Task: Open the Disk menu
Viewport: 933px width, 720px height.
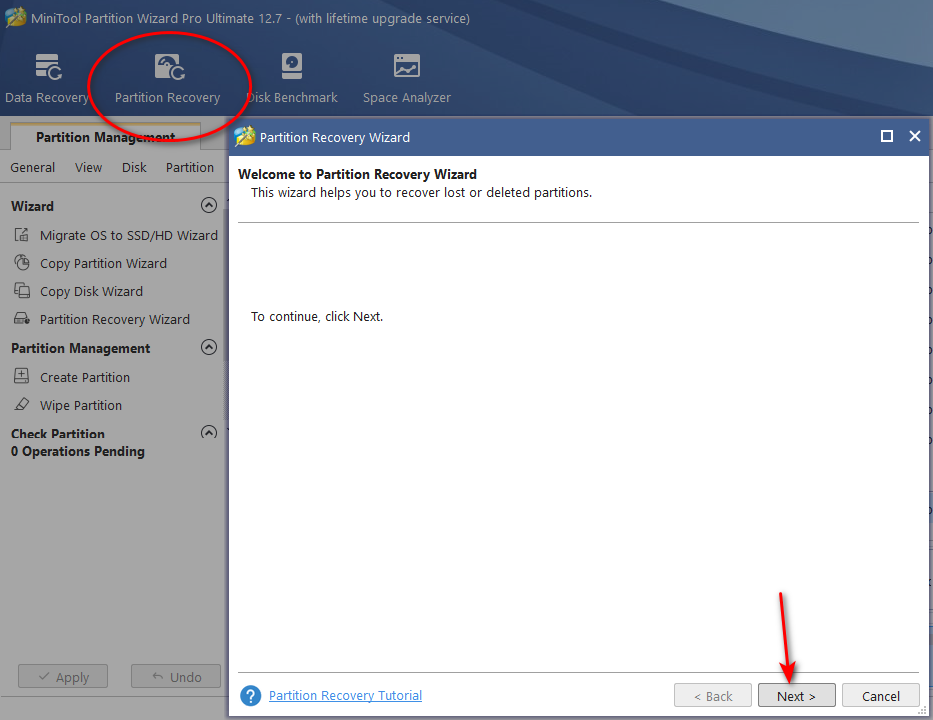Action: click(134, 168)
